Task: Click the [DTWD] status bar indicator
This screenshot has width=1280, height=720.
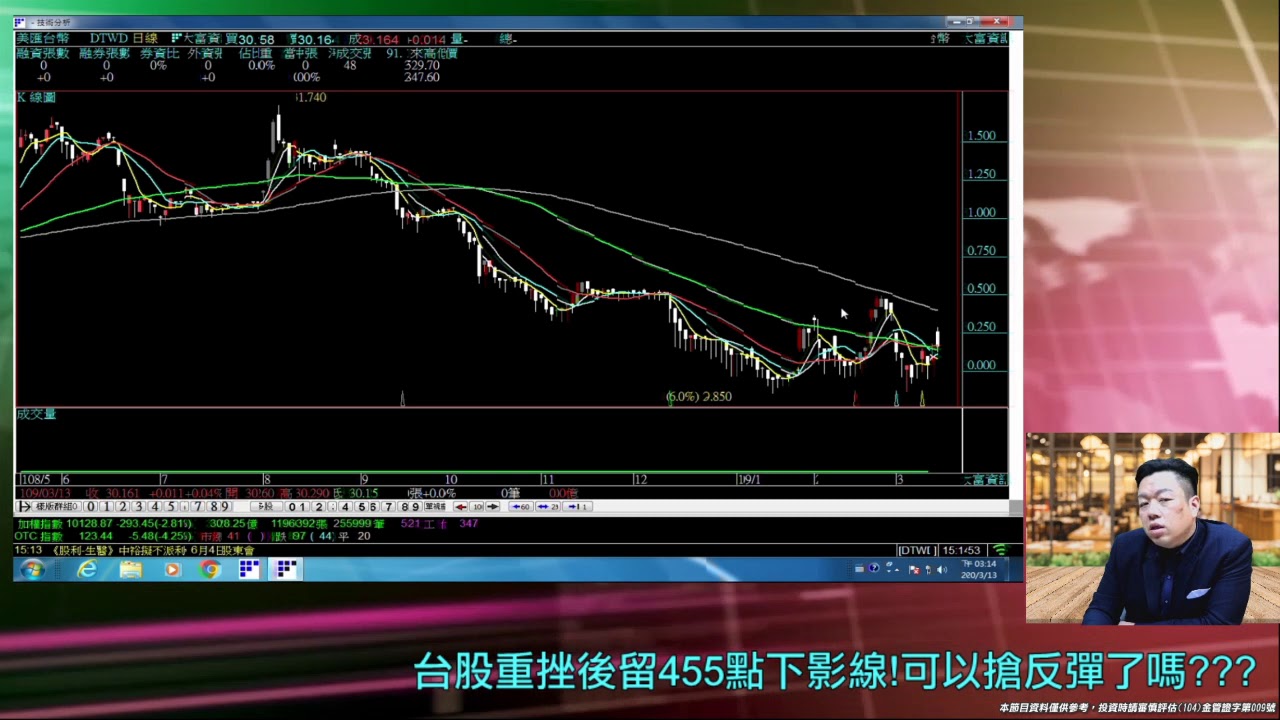Action: pos(917,550)
